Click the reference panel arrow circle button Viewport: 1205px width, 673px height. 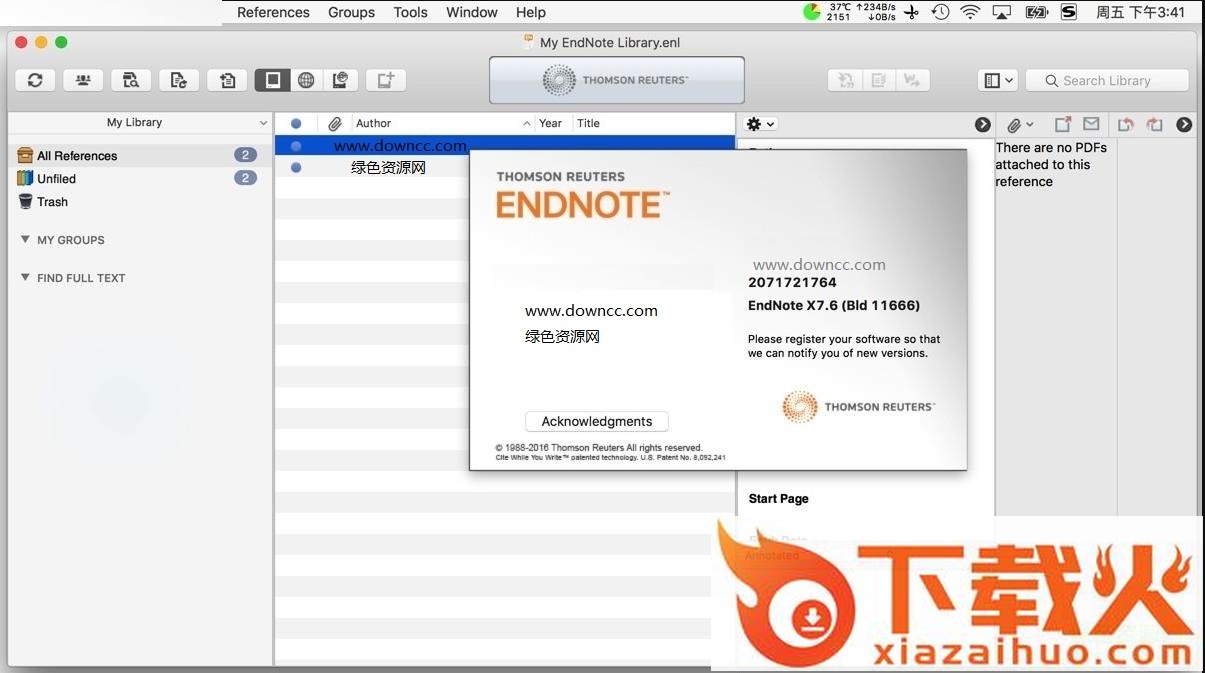coord(983,124)
